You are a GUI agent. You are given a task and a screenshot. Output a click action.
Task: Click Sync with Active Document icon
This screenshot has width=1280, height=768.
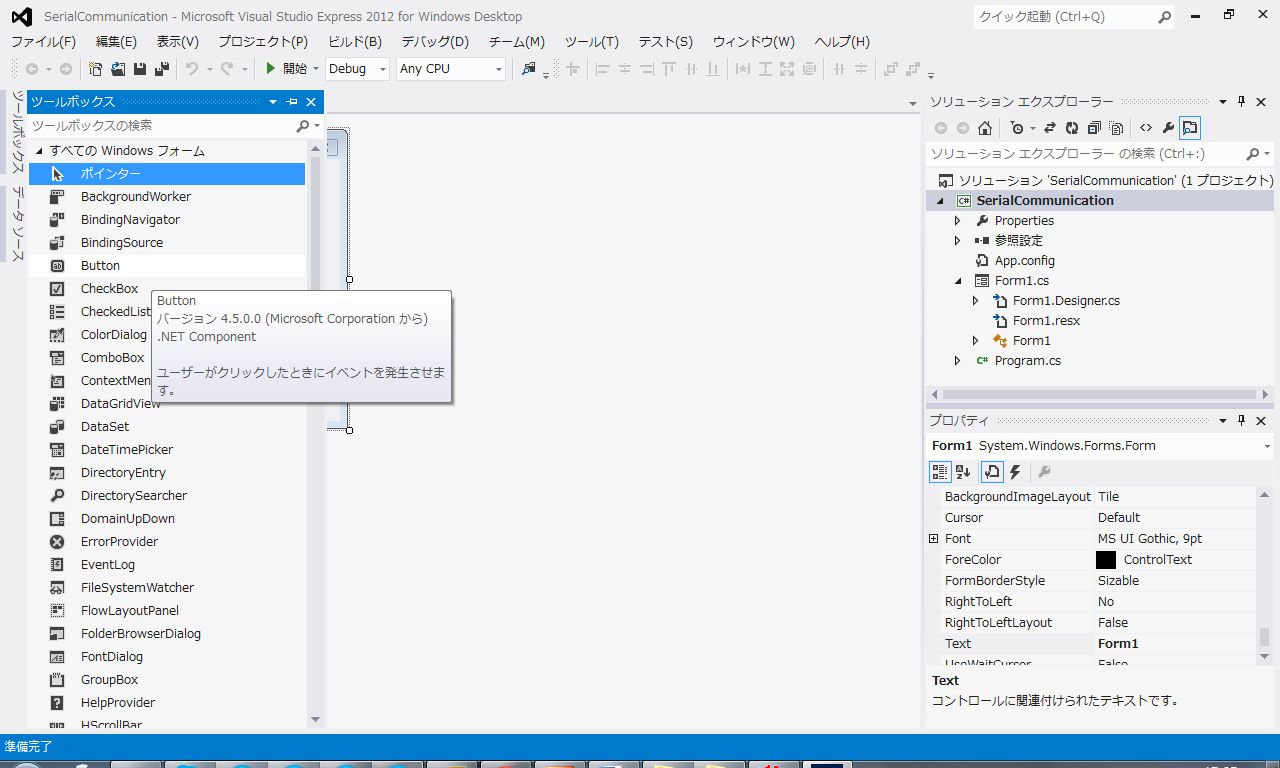1050,128
